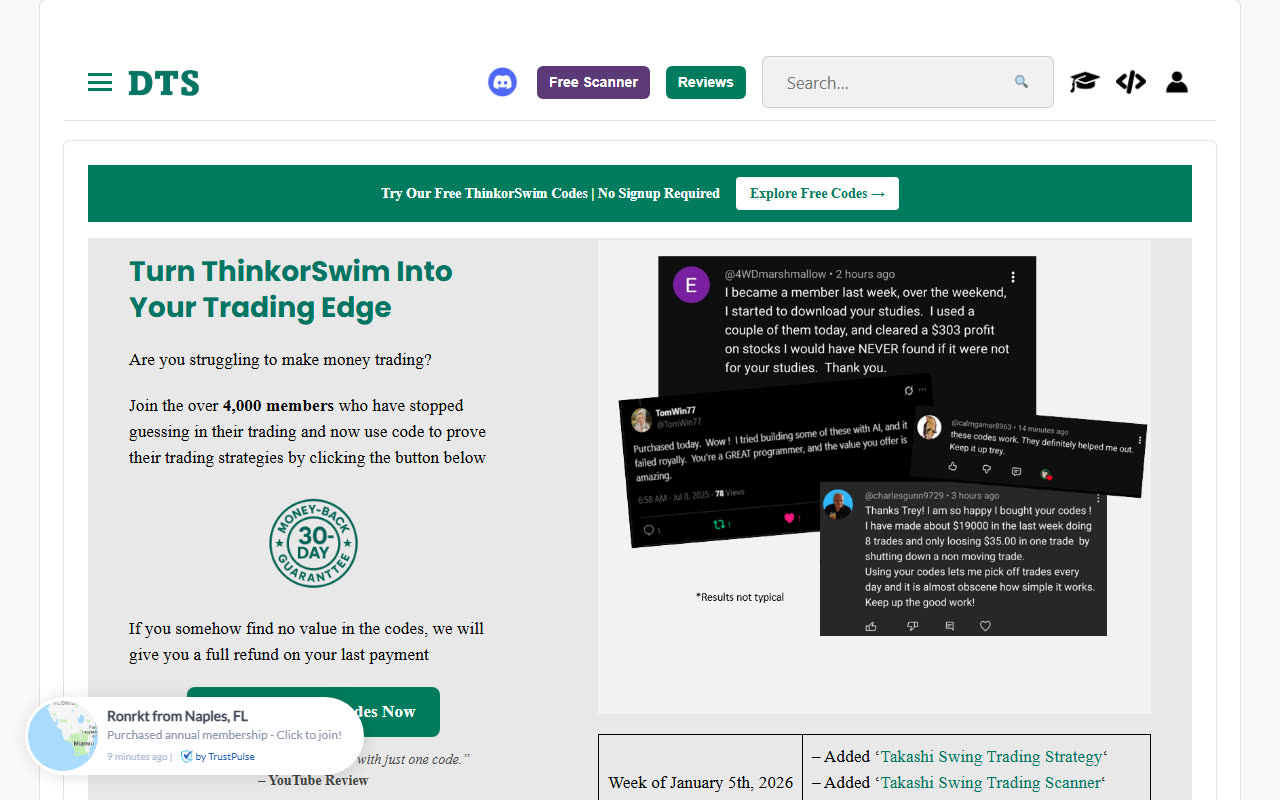Image resolution: width=1280 pixels, height=800 pixels.
Task: Open the Free Scanner button
Action: pos(593,82)
